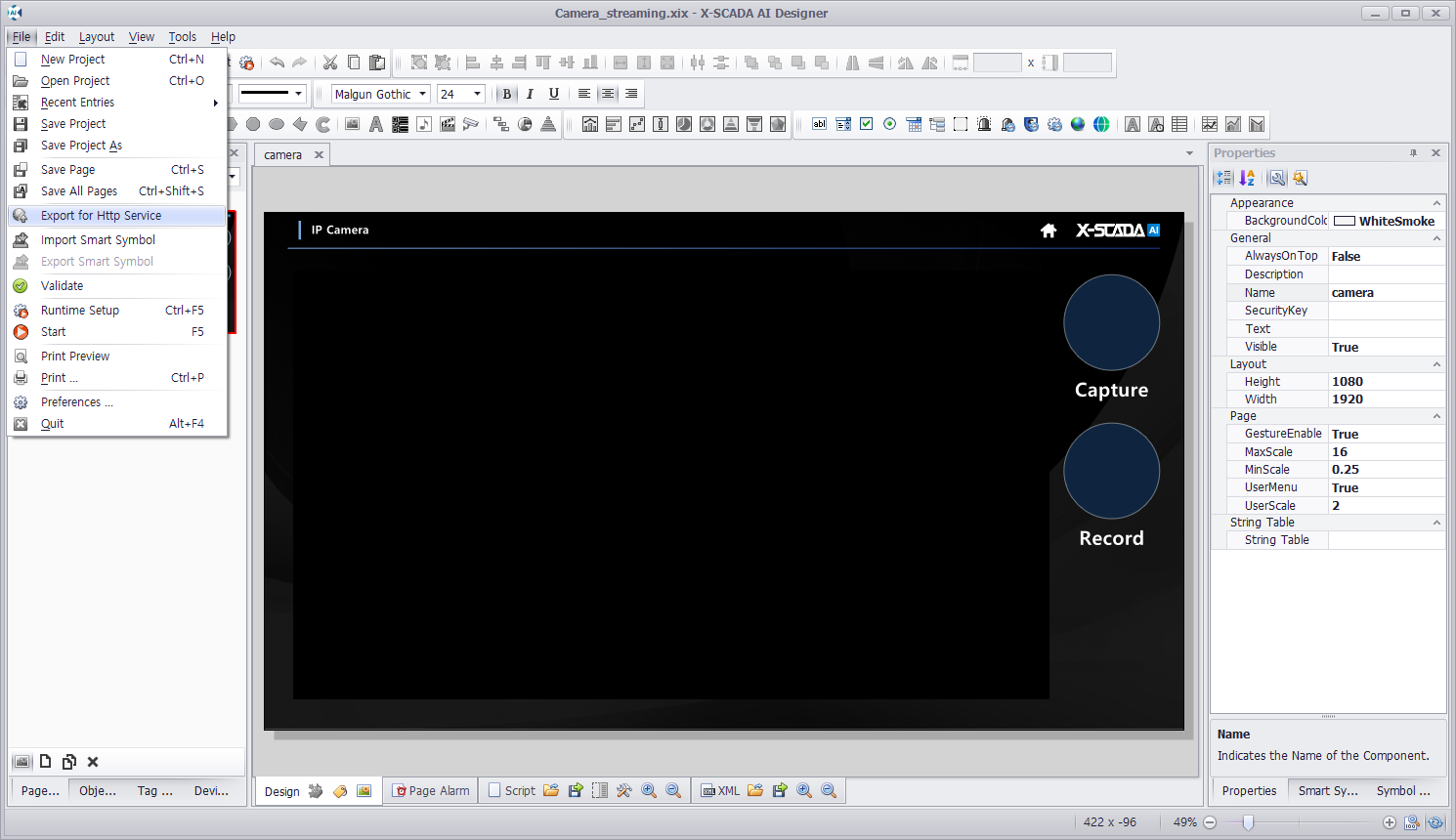Click the Cut scissors icon in toolbar

click(x=330, y=63)
